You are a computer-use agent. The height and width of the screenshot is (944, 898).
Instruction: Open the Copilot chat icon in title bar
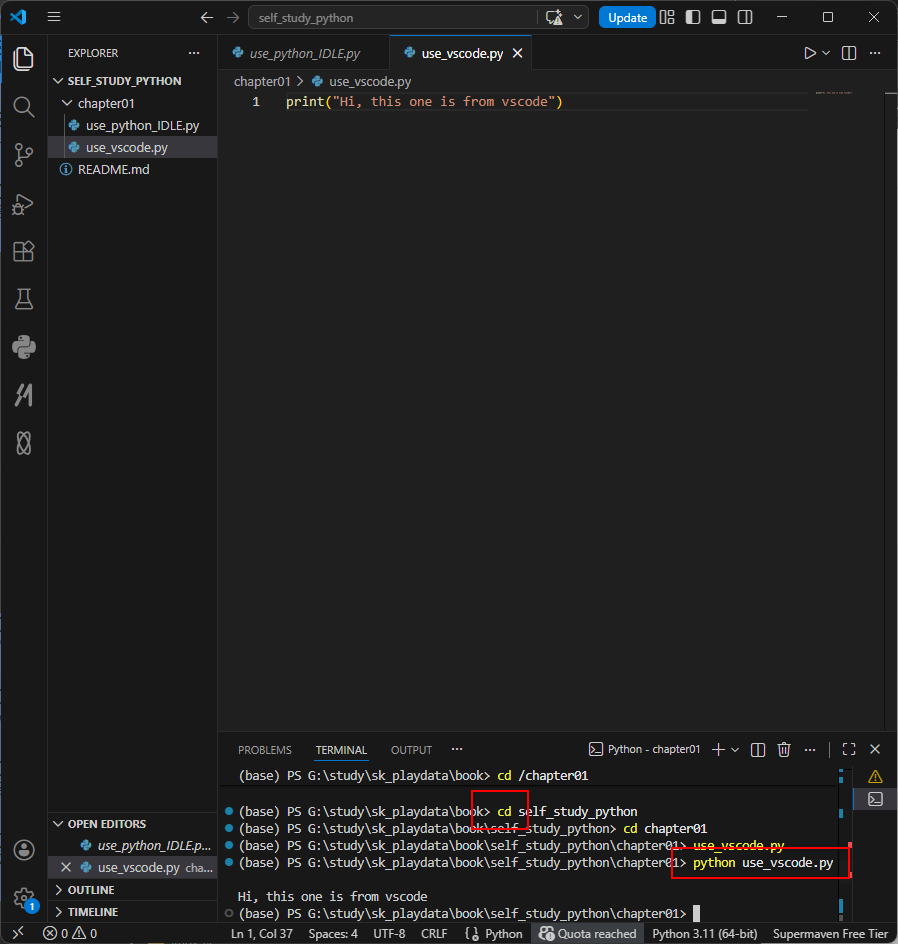tap(554, 17)
